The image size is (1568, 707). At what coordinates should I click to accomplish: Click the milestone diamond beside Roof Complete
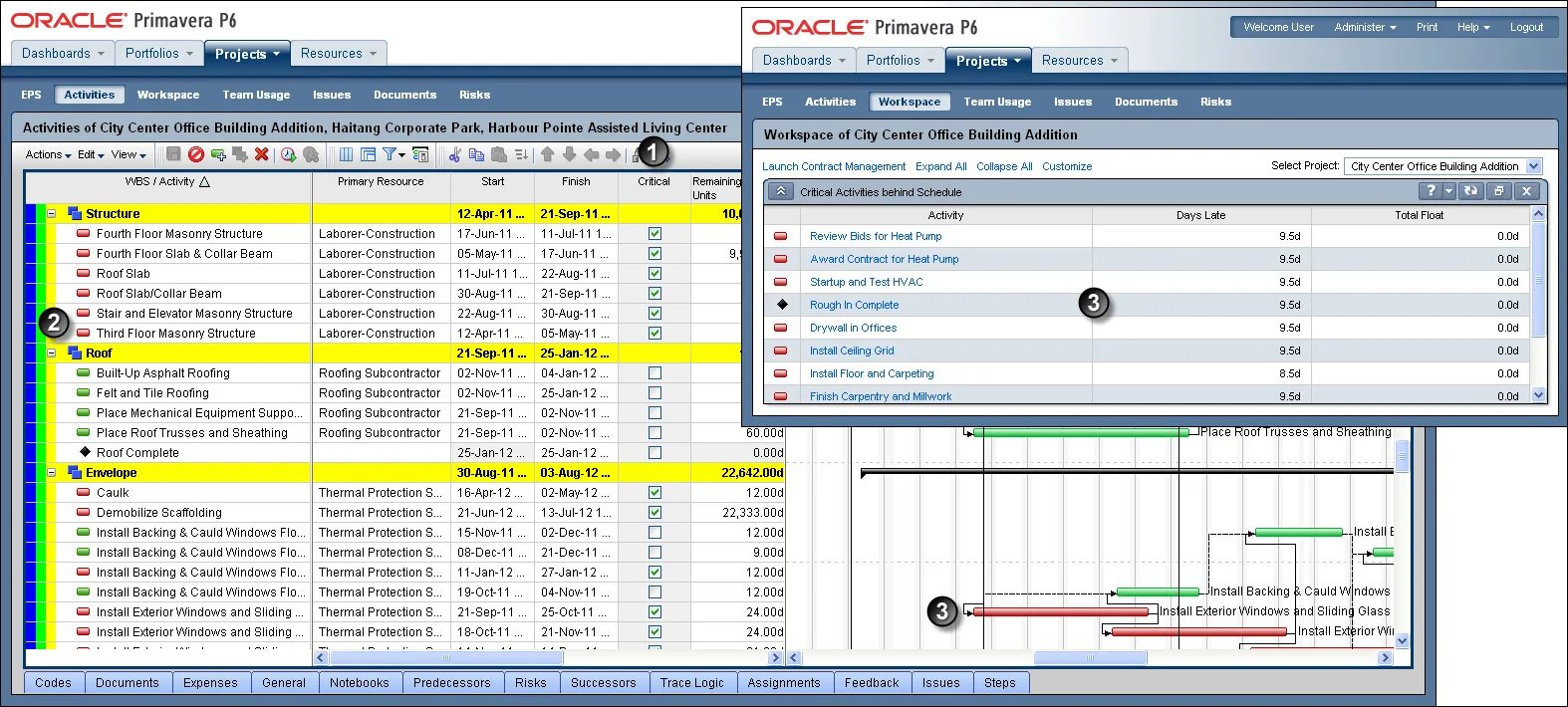click(x=85, y=452)
